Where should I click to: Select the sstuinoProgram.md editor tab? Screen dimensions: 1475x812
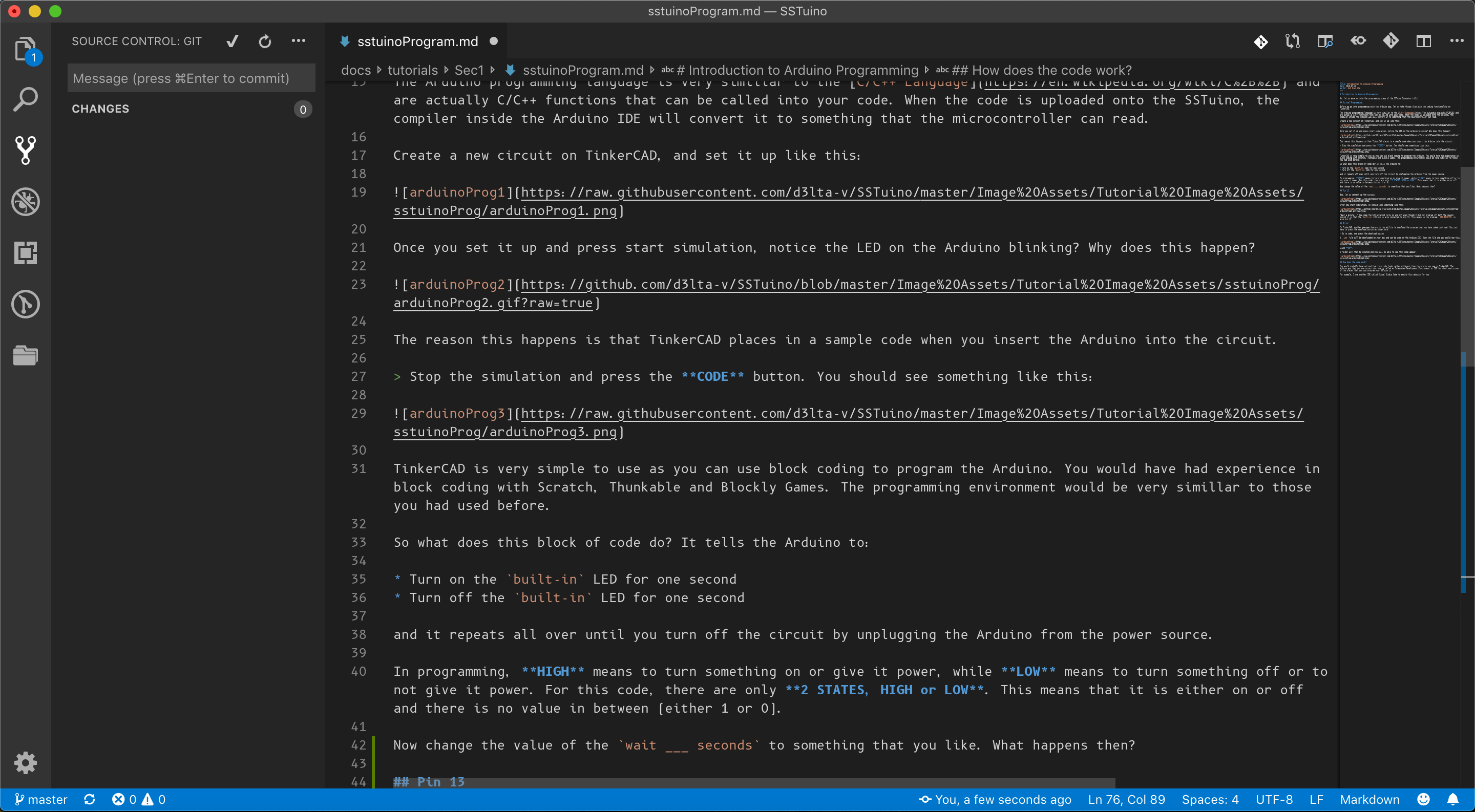click(417, 41)
